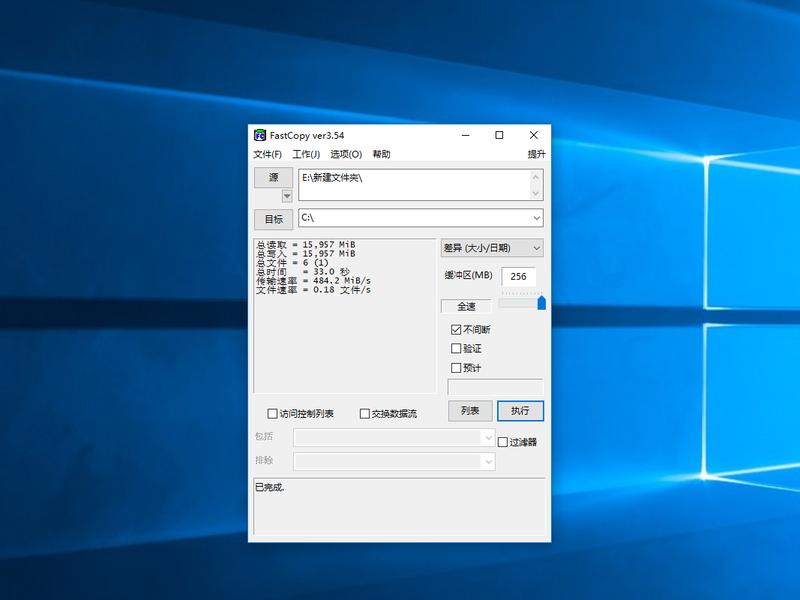
Task: Adjust the transfer speed slider
Action: (x=541, y=302)
